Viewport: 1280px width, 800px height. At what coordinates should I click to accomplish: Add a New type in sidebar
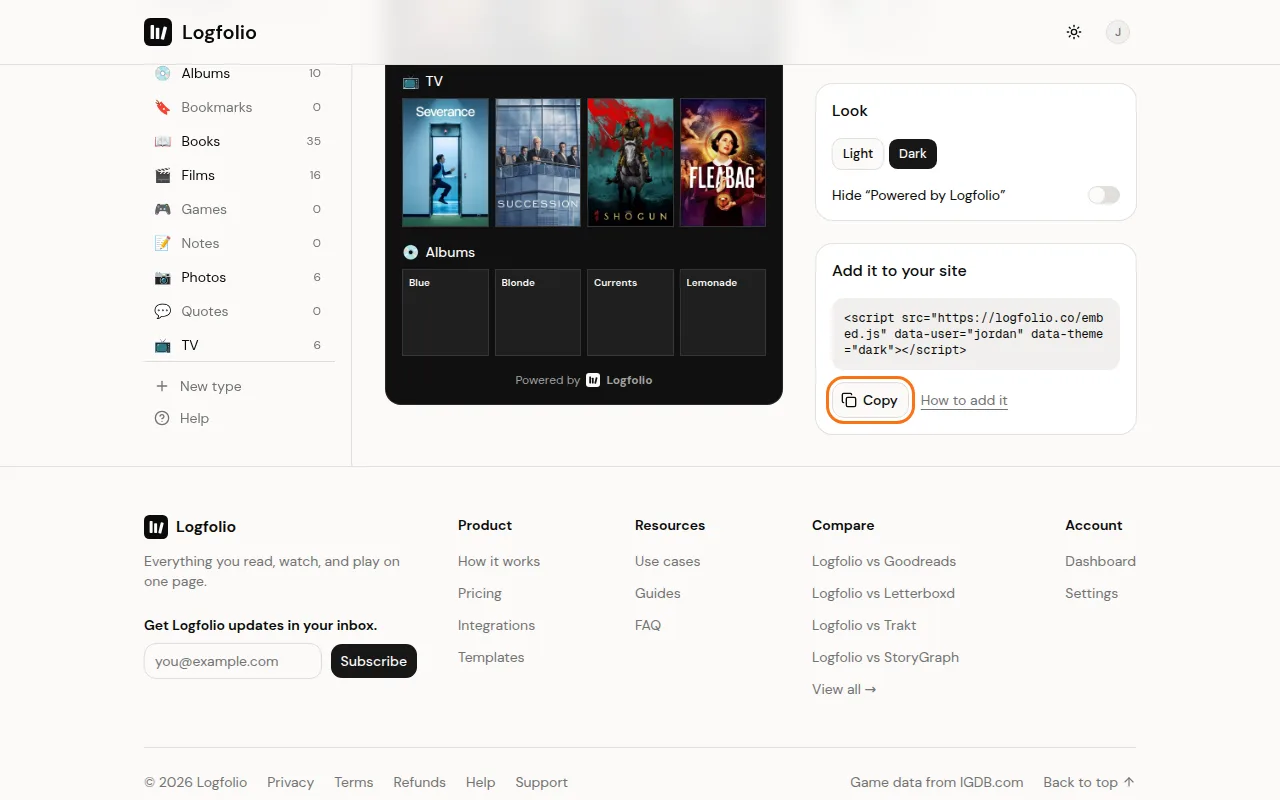(238, 386)
